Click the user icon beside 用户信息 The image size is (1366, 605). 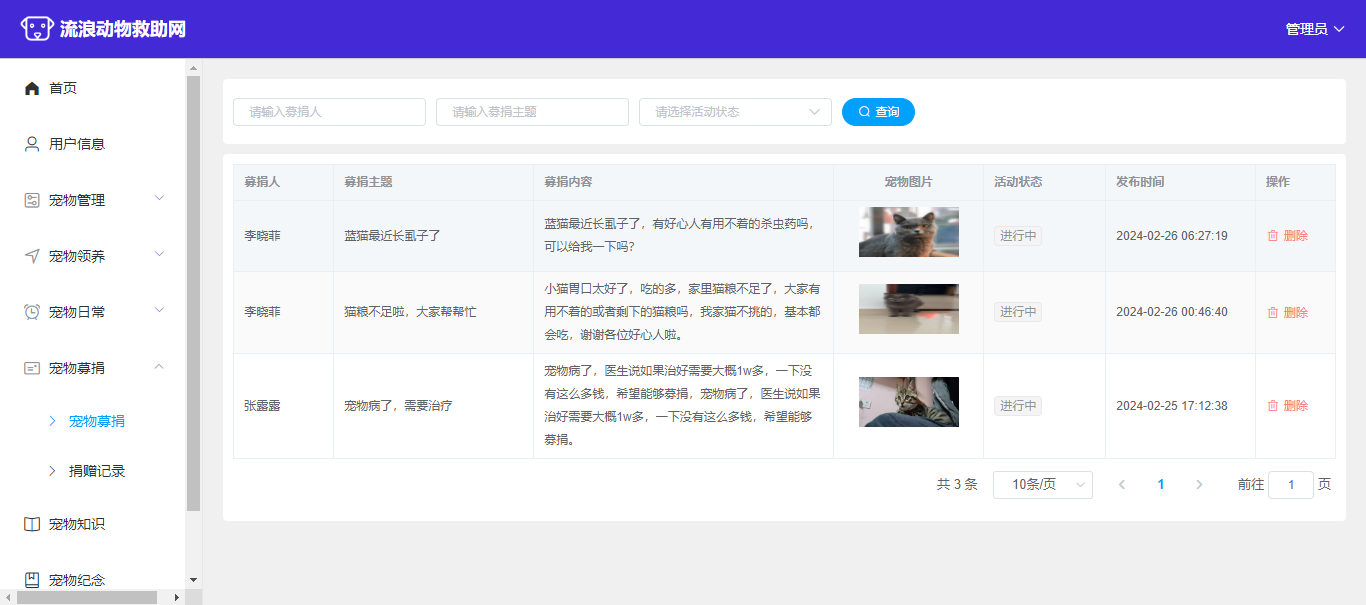click(32, 144)
